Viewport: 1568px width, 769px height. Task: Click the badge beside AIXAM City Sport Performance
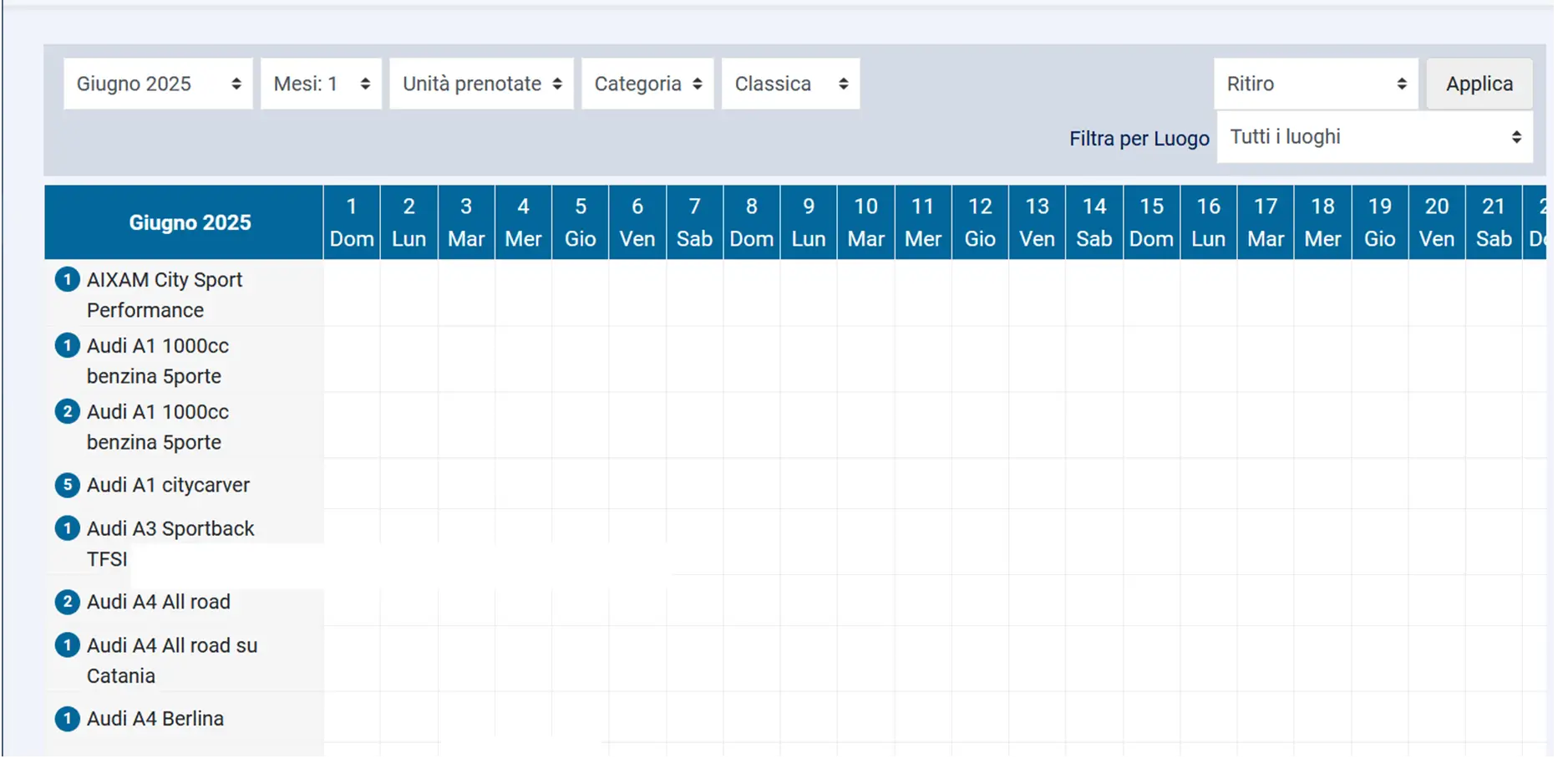67,279
